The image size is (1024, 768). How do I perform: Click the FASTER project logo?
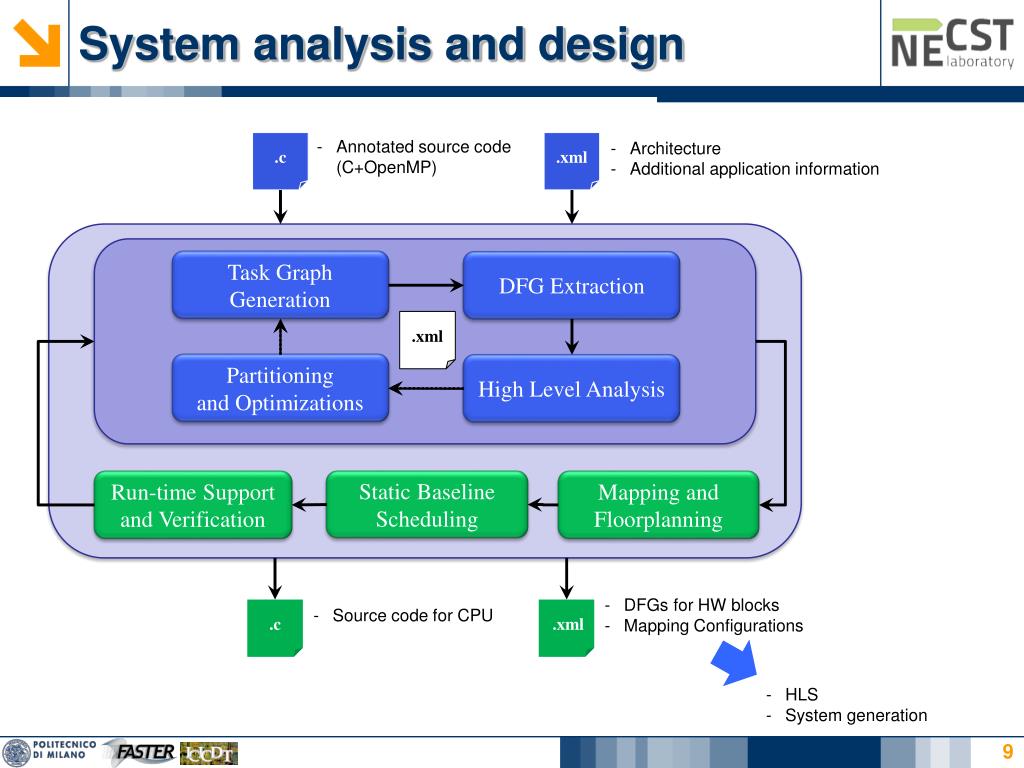tap(140, 752)
